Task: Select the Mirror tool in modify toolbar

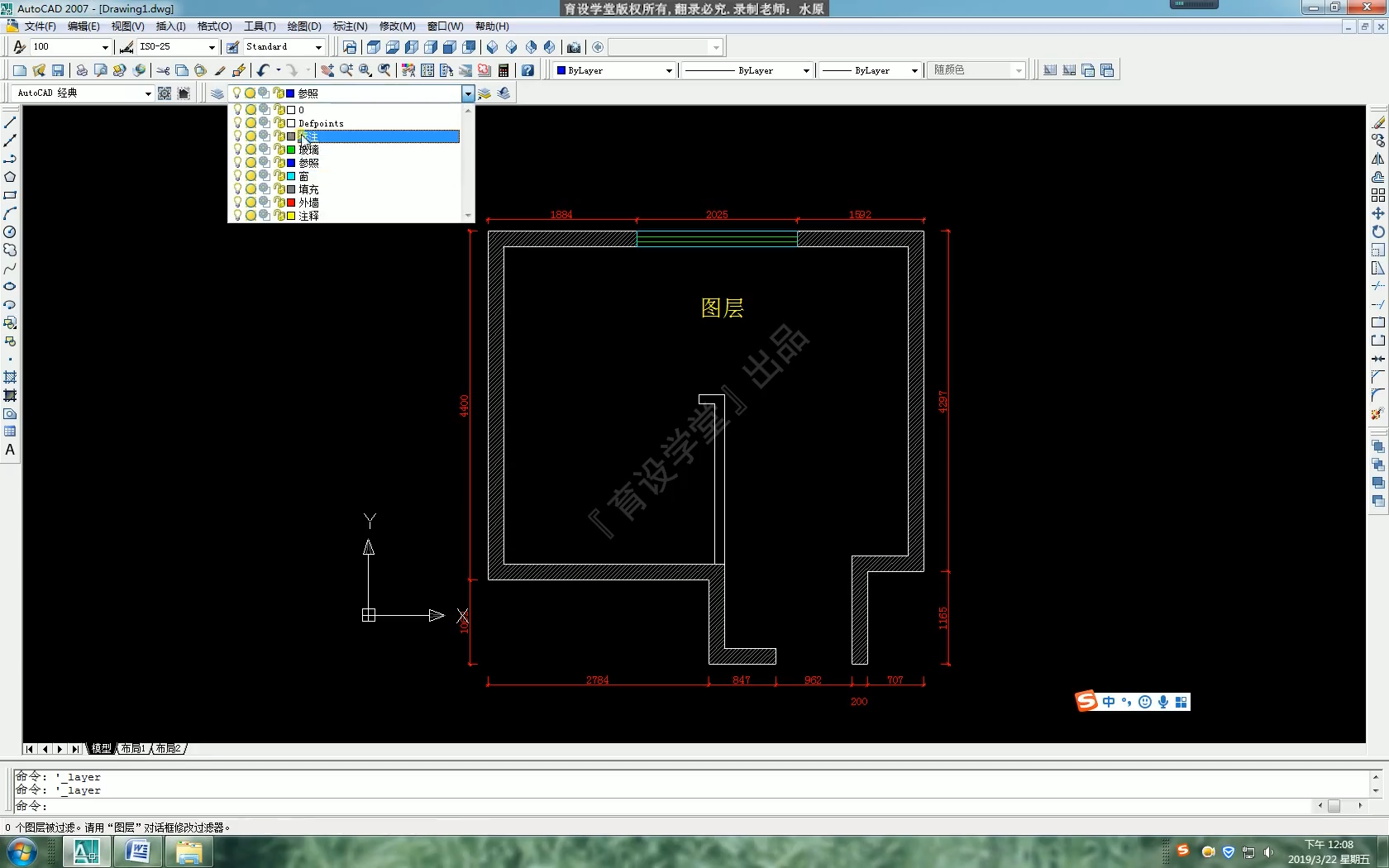Action: (x=1377, y=159)
